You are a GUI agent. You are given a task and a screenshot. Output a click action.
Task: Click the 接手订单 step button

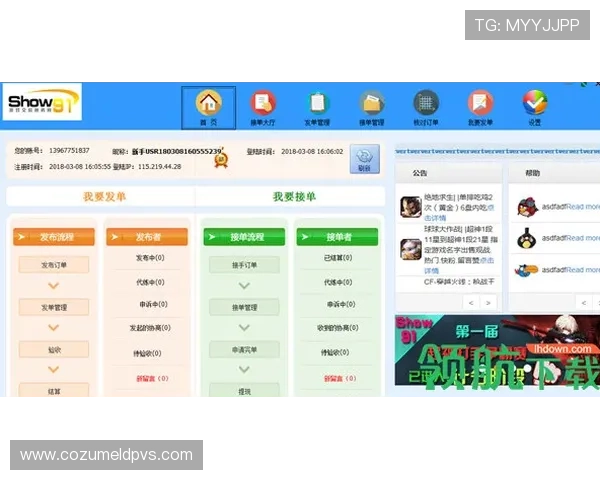(x=244, y=265)
